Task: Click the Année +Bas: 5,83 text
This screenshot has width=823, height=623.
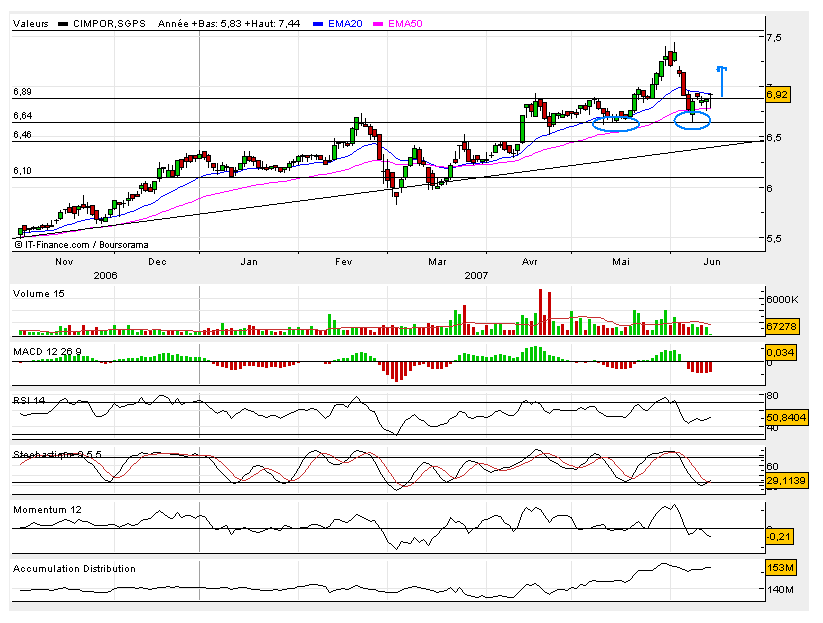Action: (199, 24)
